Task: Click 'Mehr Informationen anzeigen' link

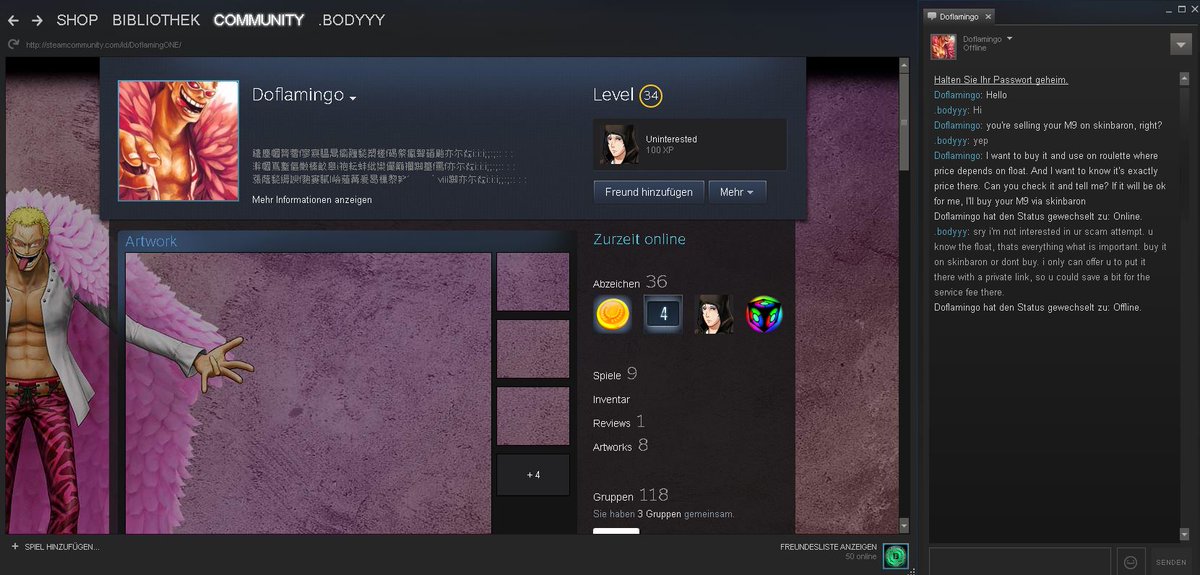Action: click(312, 200)
